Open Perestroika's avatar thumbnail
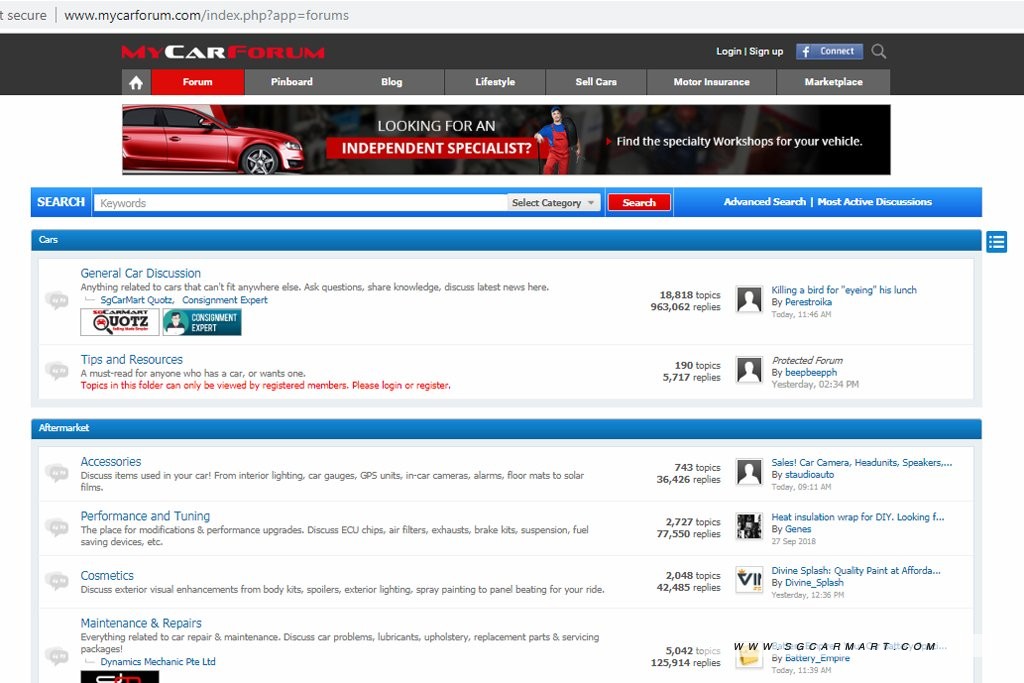This screenshot has width=1024, height=683. tap(749, 300)
